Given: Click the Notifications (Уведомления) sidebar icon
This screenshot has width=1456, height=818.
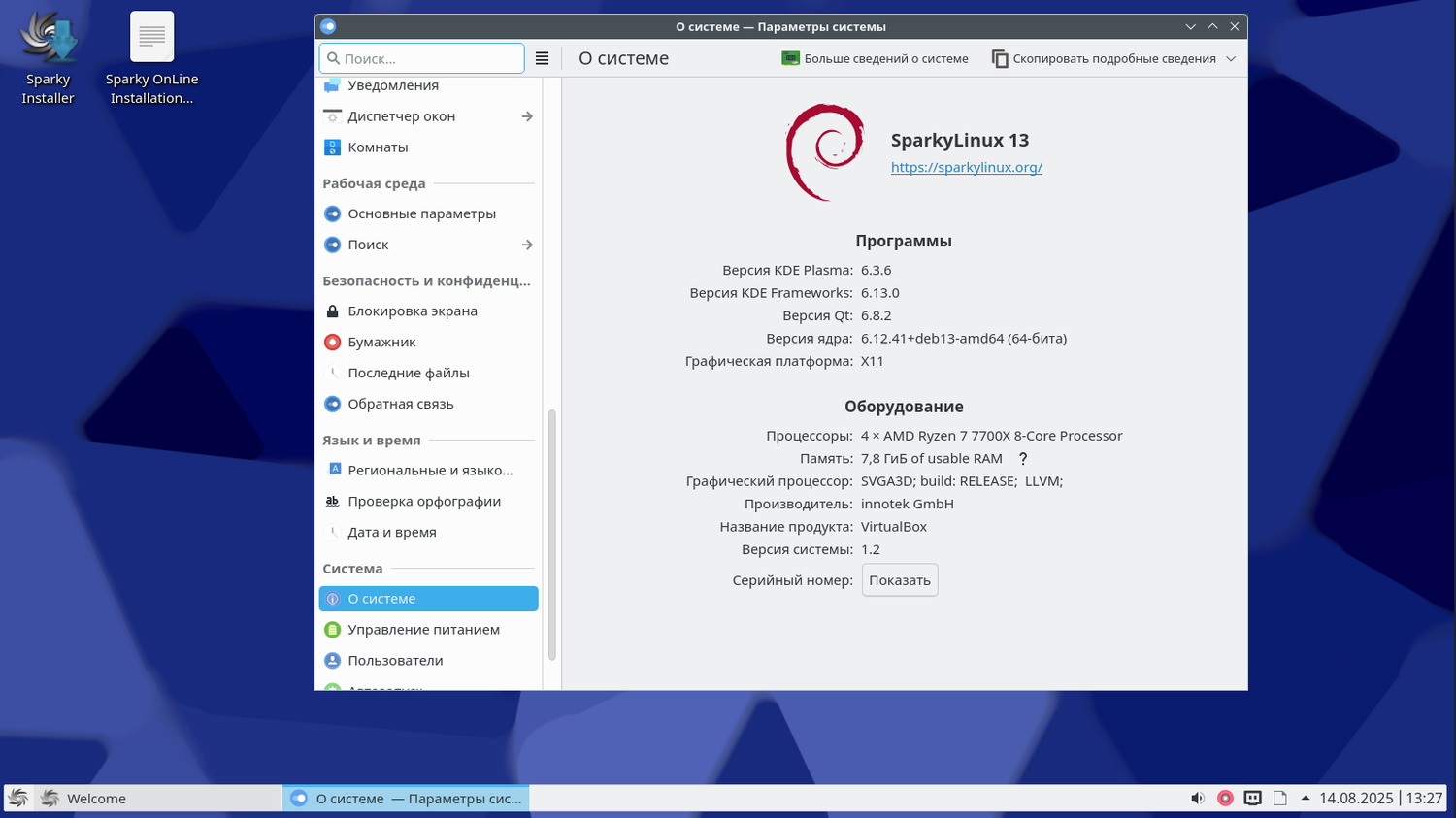Looking at the screenshot, I should 332,85.
